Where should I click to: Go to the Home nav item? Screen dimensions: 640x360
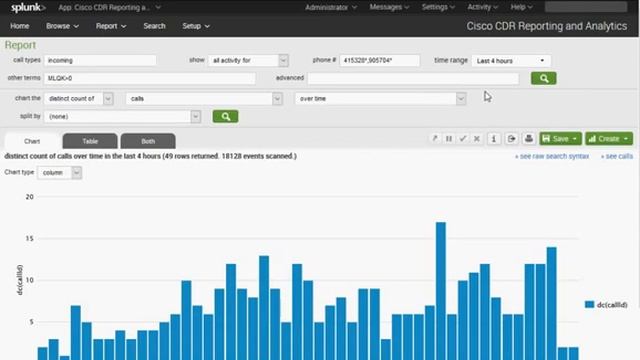coord(20,26)
